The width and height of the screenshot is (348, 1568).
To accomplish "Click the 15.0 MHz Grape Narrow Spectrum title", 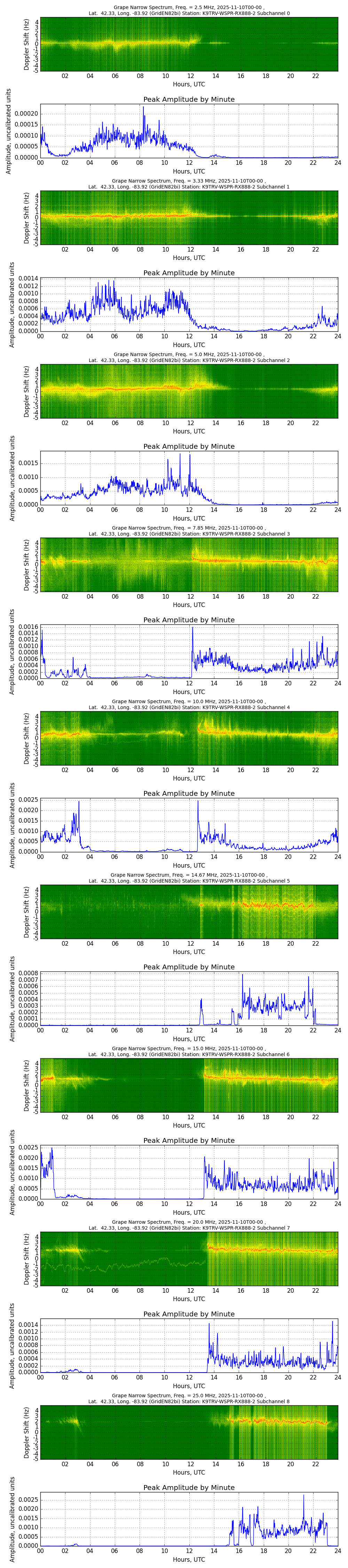I will (189, 1049).
